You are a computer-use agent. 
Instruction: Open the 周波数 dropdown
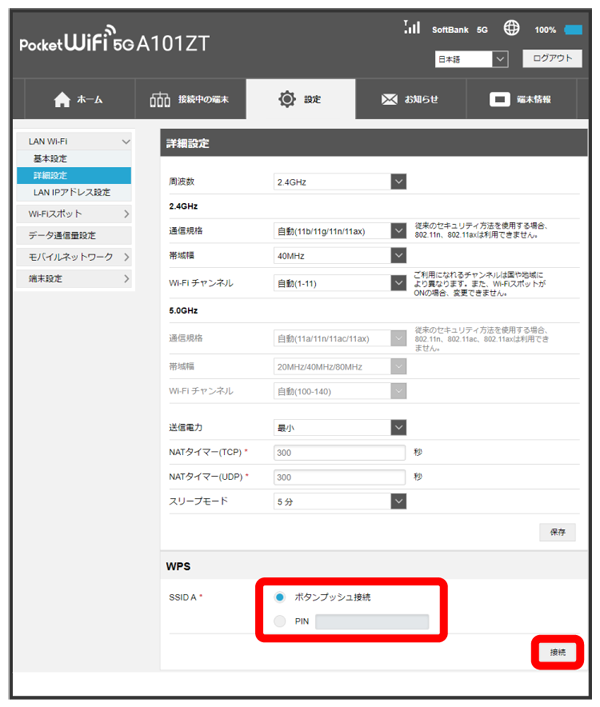[x=340, y=181]
